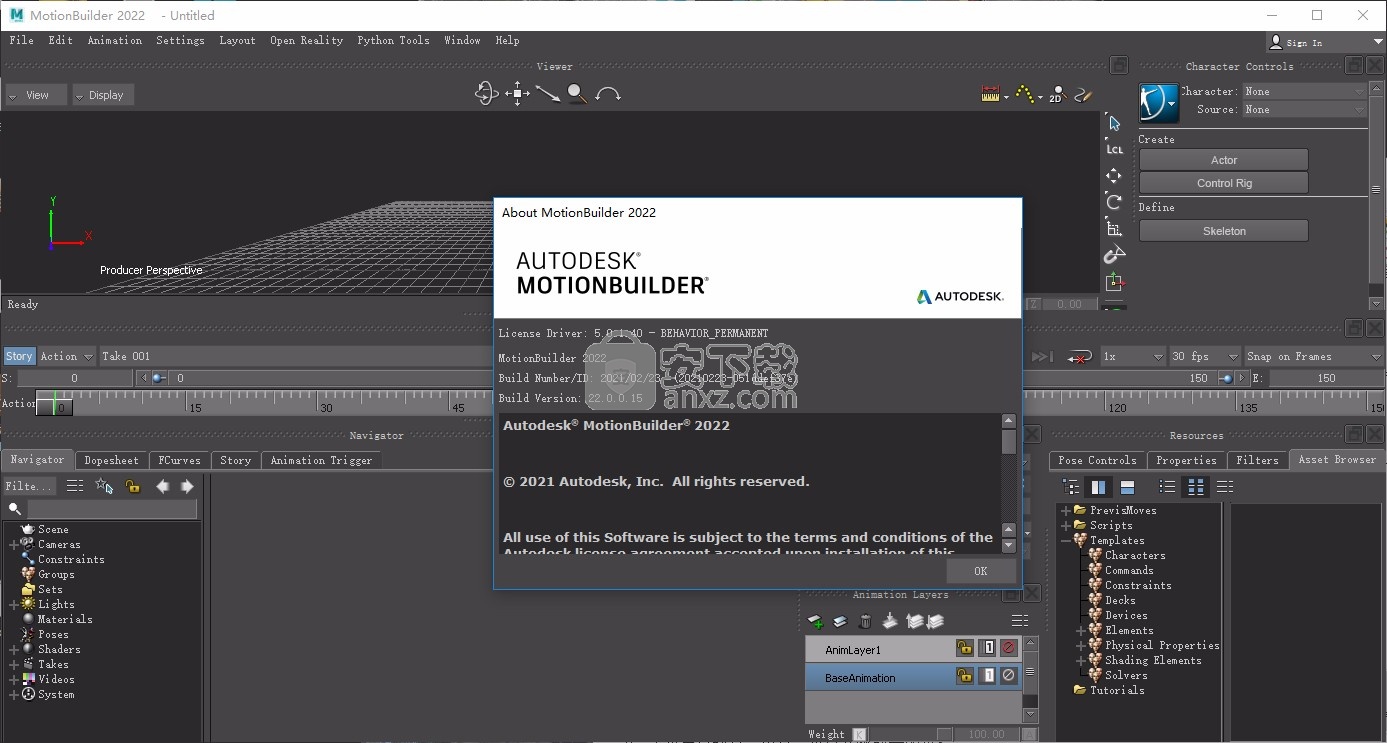1387x743 pixels.
Task: Click the snap magnet tool icon
Action: pos(1114,255)
